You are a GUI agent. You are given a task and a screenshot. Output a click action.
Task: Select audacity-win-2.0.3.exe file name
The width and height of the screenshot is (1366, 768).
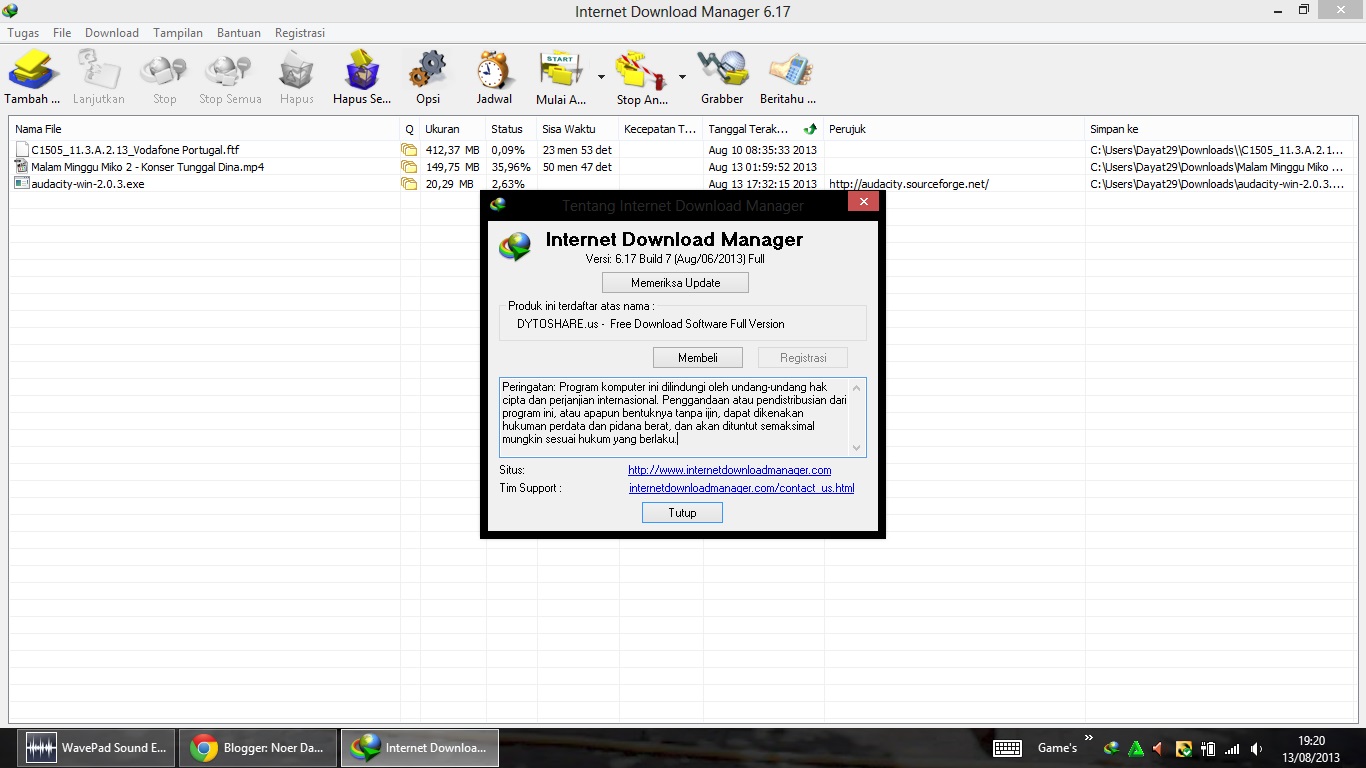pos(88,184)
